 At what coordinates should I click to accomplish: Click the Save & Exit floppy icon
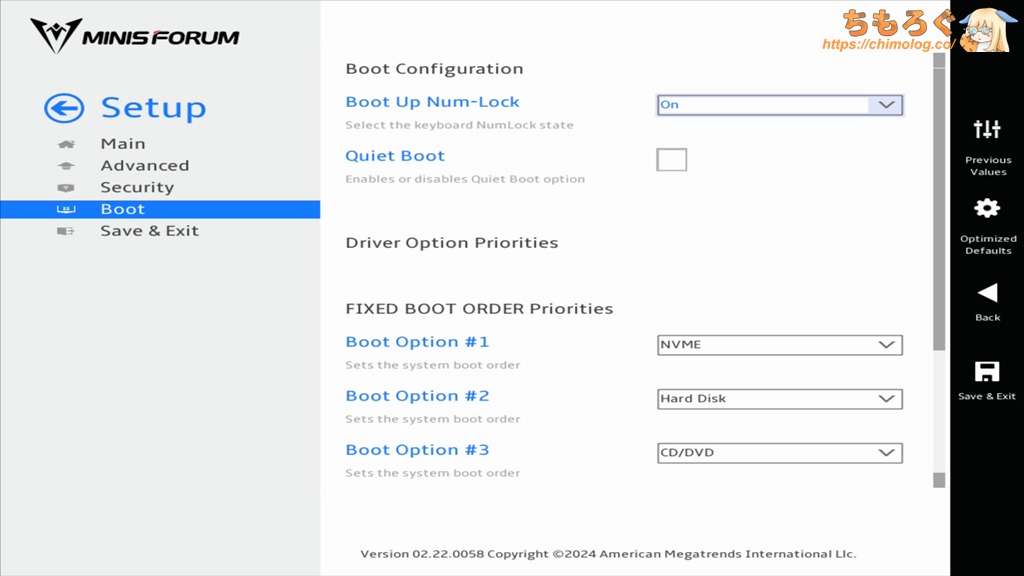(x=987, y=372)
